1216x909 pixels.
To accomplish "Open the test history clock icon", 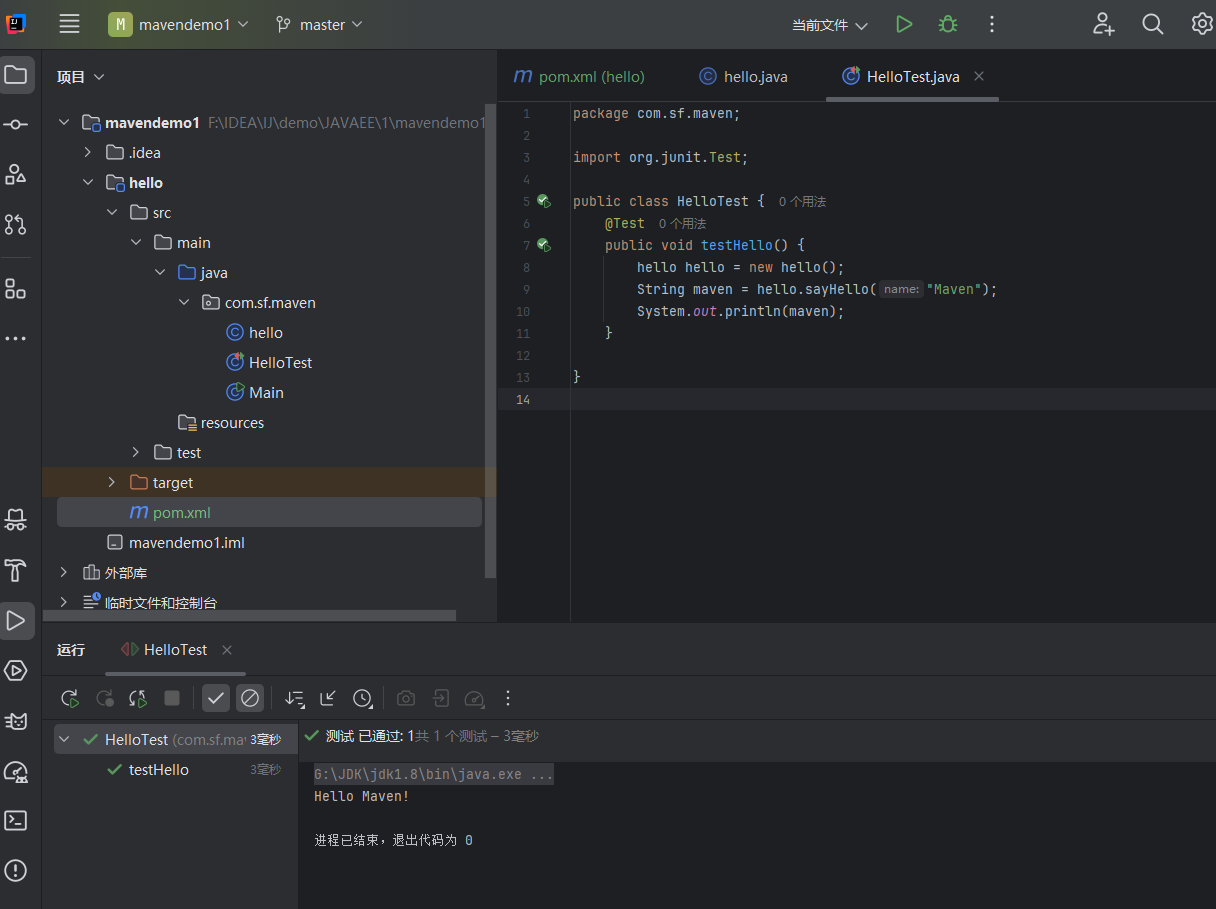I will point(362,698).
